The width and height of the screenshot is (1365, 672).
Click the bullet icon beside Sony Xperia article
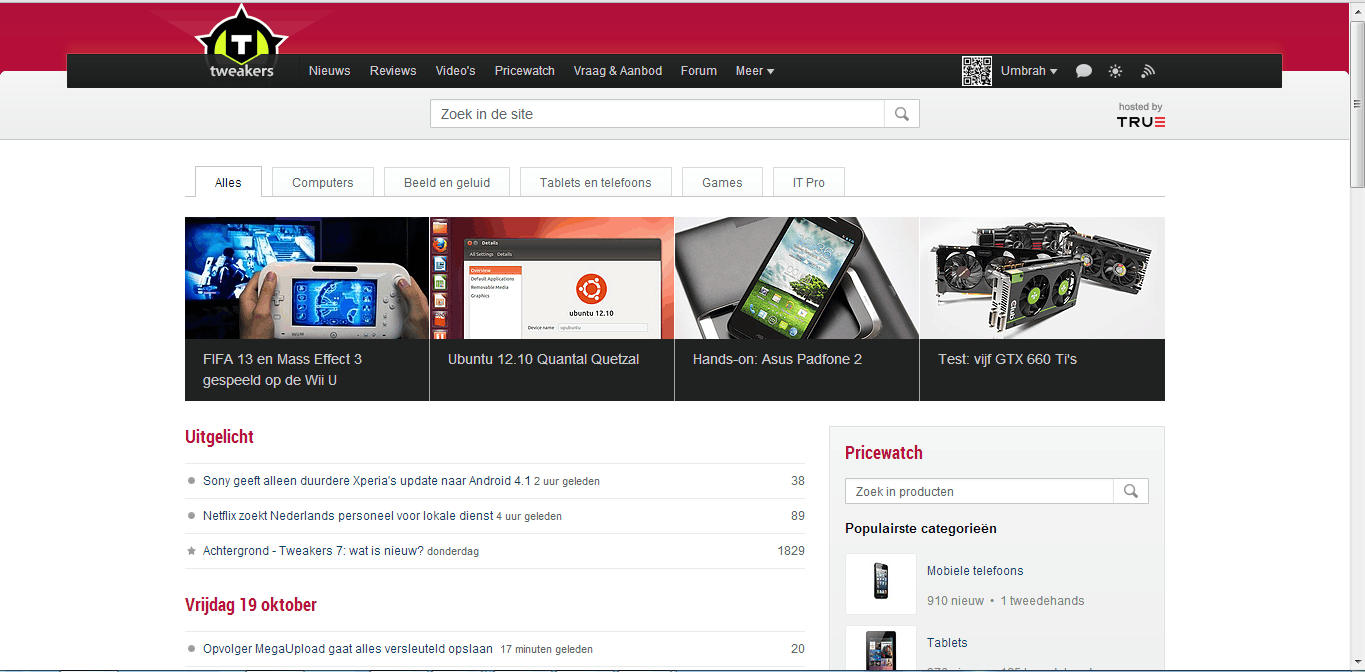[191, 481]
